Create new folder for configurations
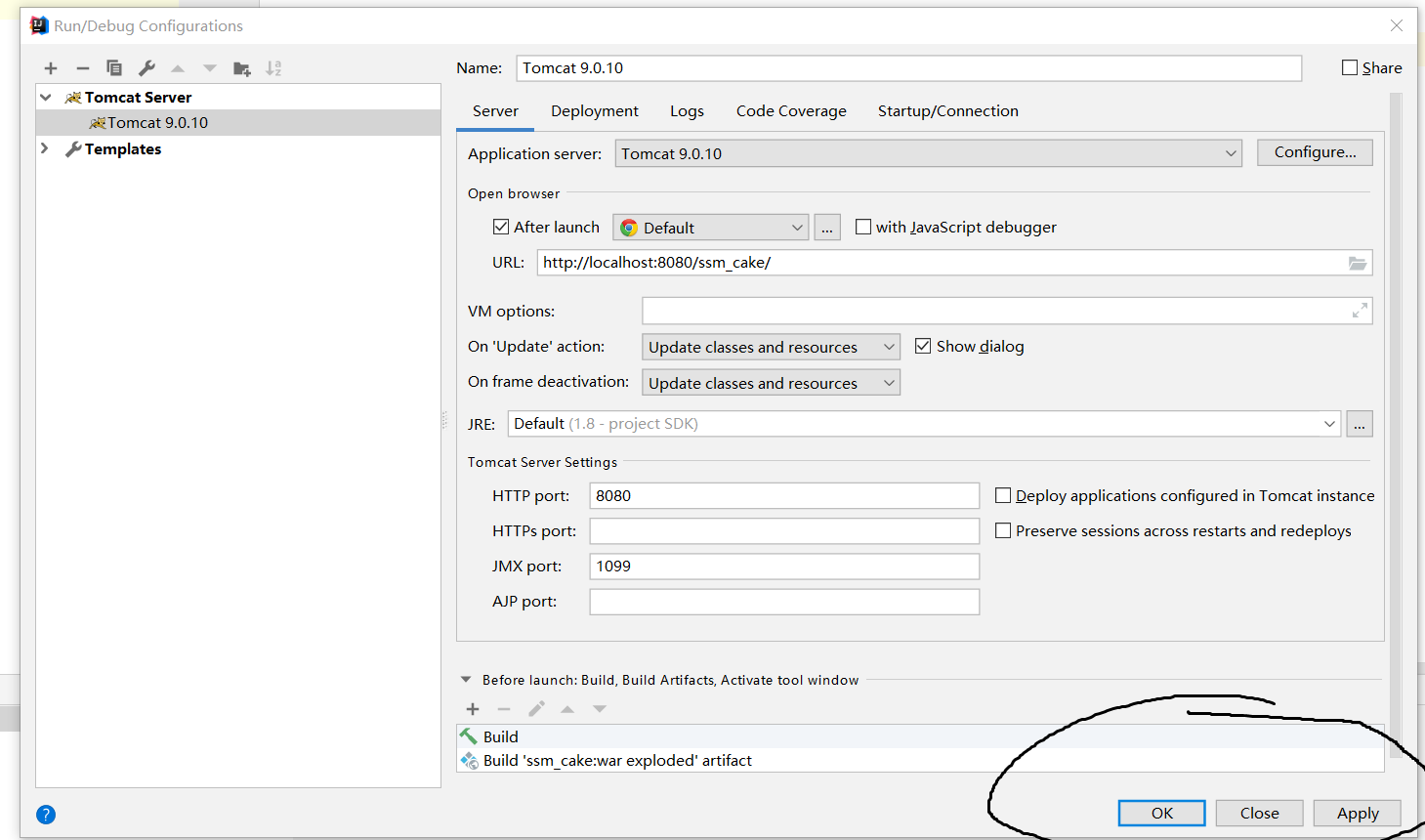The width and height of the screenshot is (1425, 840). 242,68
